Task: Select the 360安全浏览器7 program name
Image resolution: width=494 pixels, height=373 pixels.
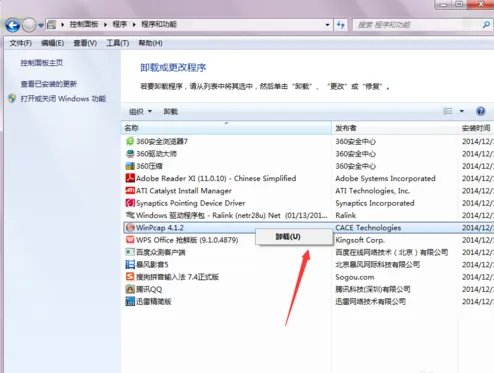Action: coord(162,141)
